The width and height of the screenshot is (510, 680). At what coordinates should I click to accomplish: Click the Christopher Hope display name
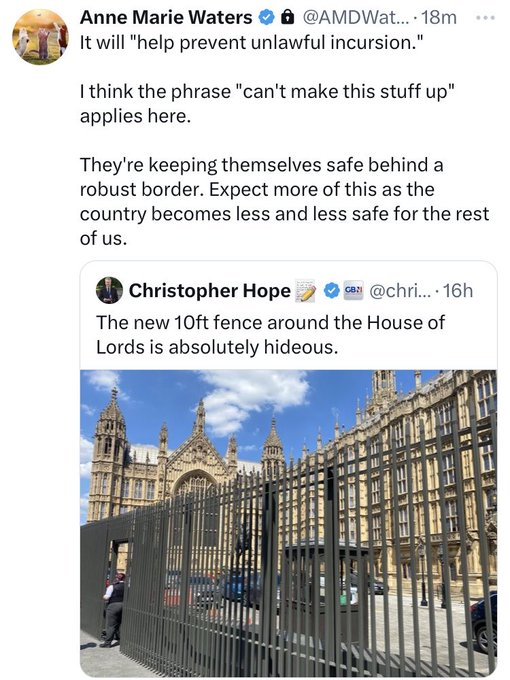pyautogui.click(x=209, y=291)
